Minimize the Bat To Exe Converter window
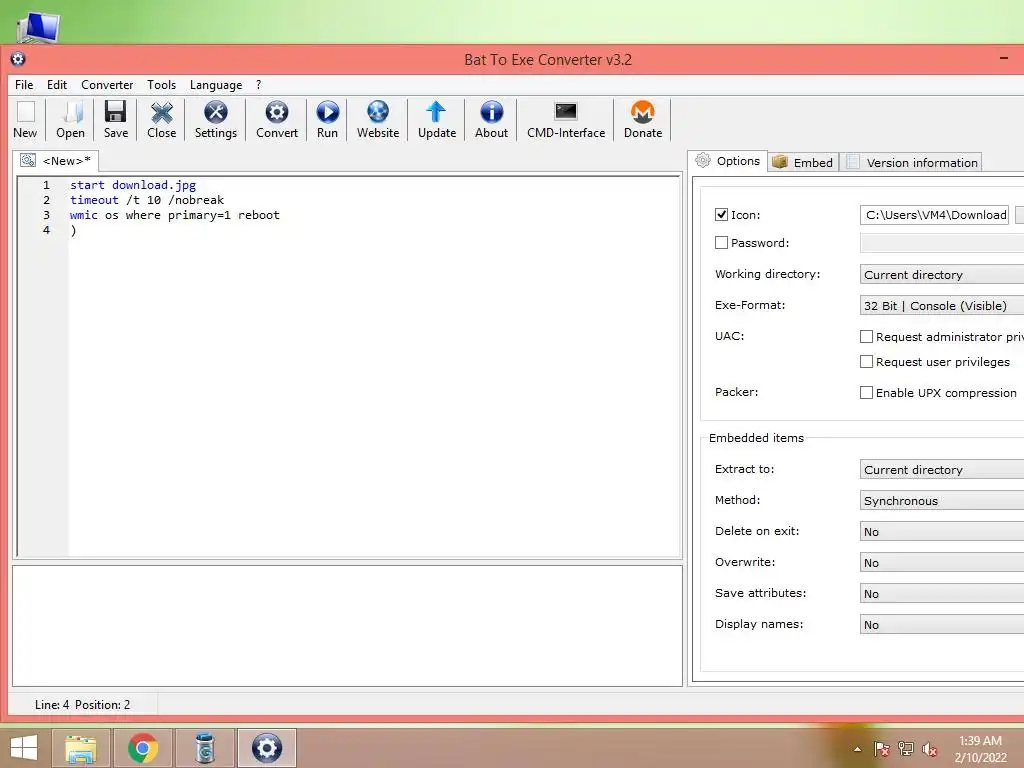Image resolution: width=1024 pixels, height=768 pixels. [x=1004, y=58]
